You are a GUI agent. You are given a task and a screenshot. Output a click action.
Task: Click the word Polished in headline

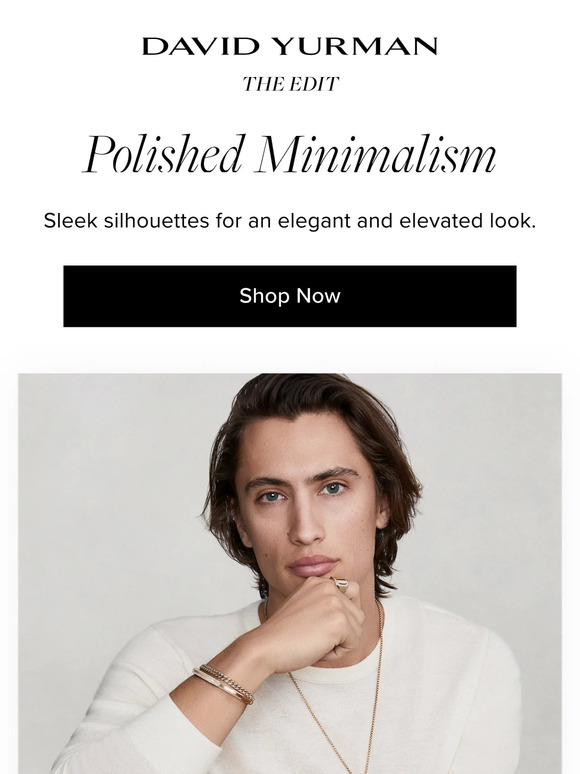(163, 155)
